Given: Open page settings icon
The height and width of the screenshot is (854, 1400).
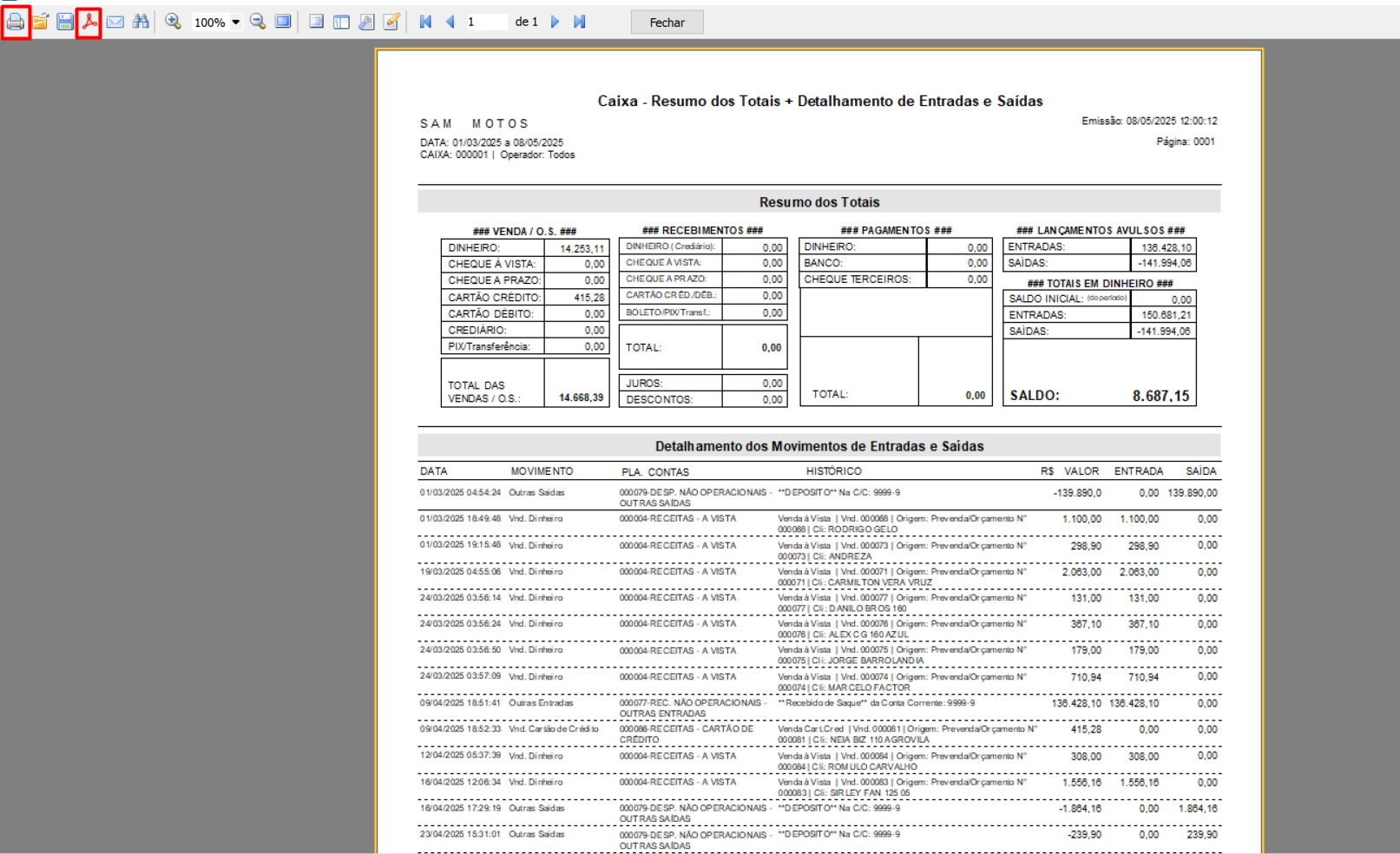Looking at the screenshot, I should pos(366,23).
